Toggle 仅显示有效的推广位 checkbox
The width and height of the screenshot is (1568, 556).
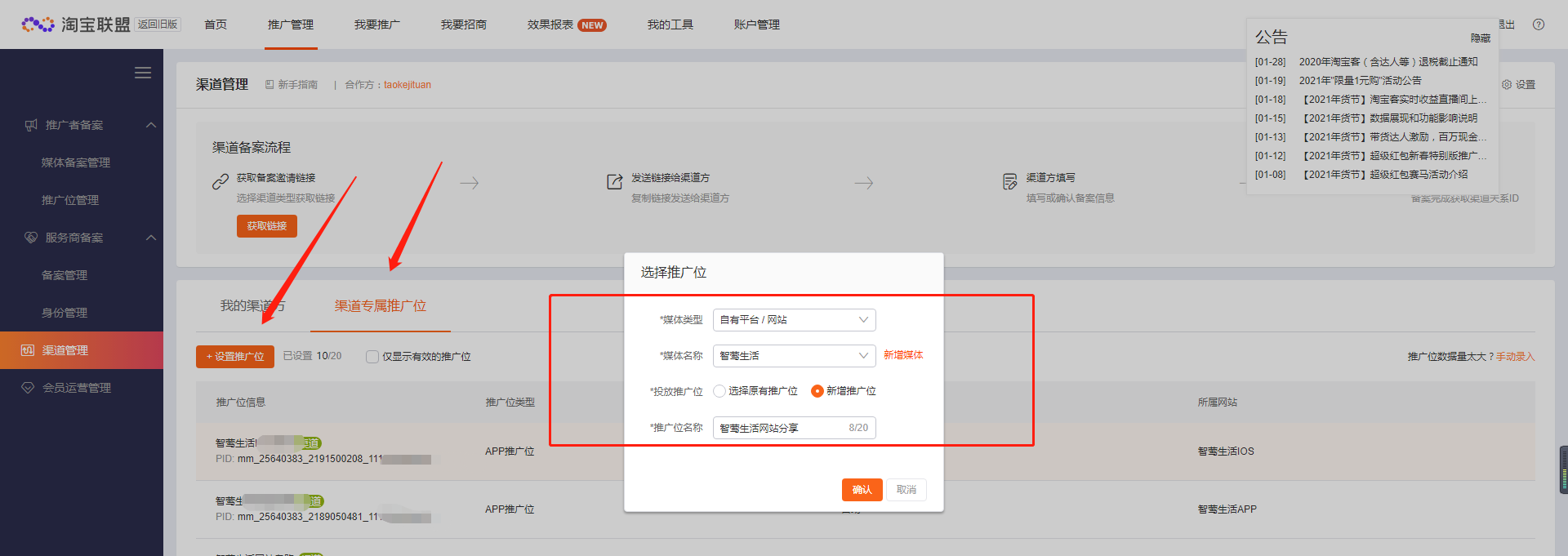(372, 357)
